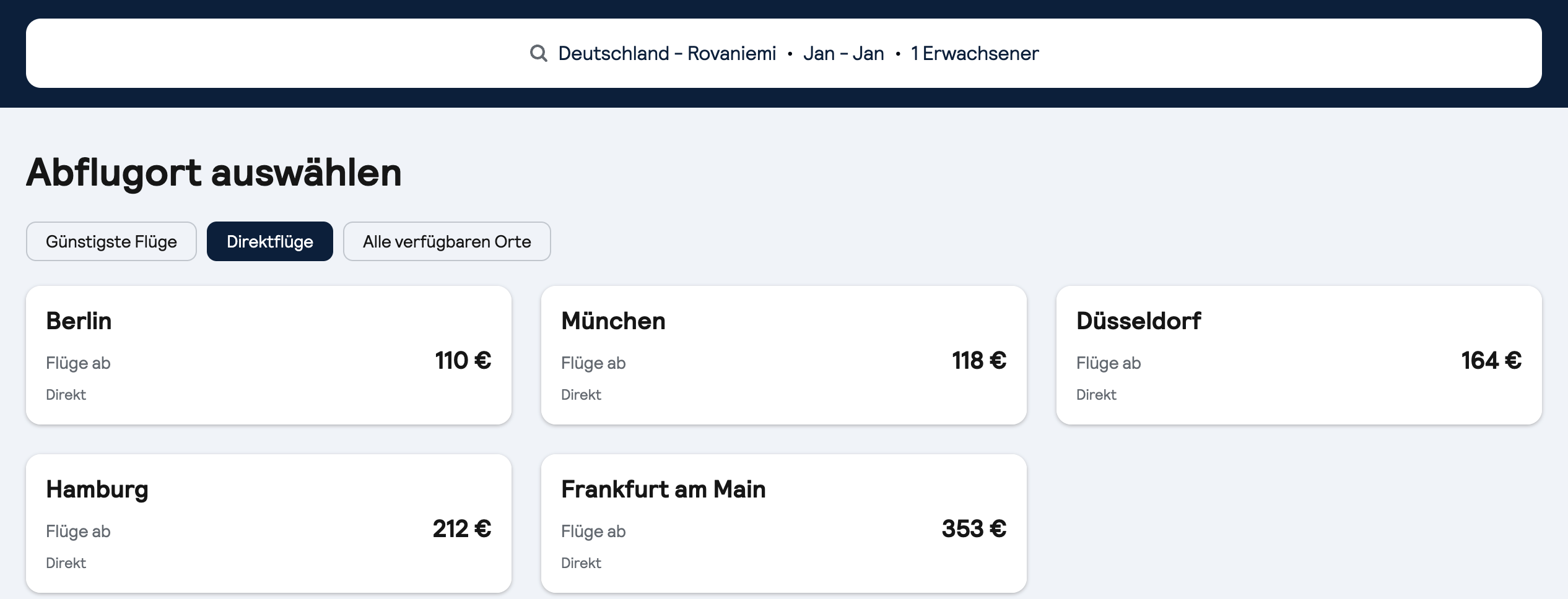Click the search magnifier icon
1568x599 pixels.
[538, 54]
